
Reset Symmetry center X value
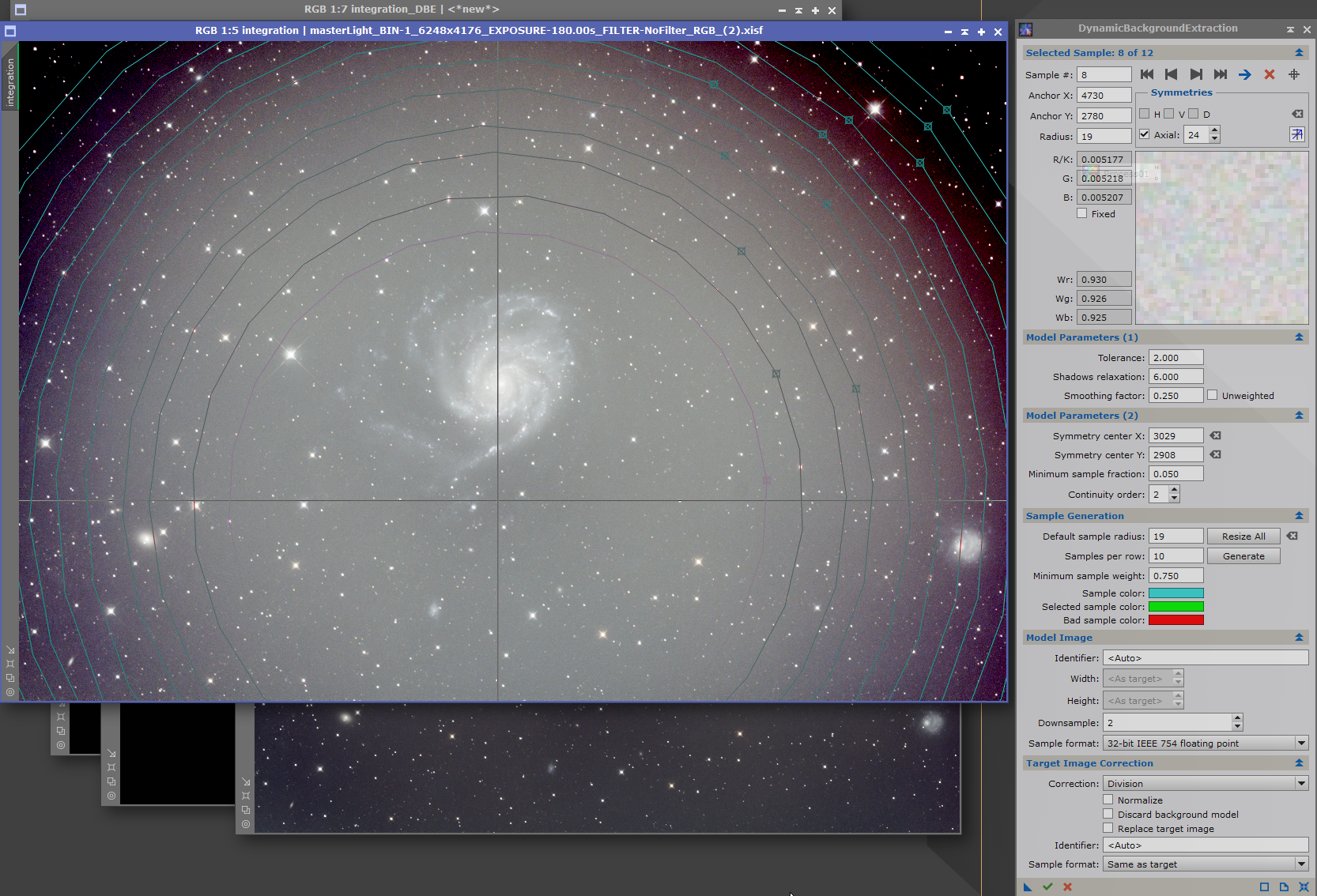(x=1216, y=435)
